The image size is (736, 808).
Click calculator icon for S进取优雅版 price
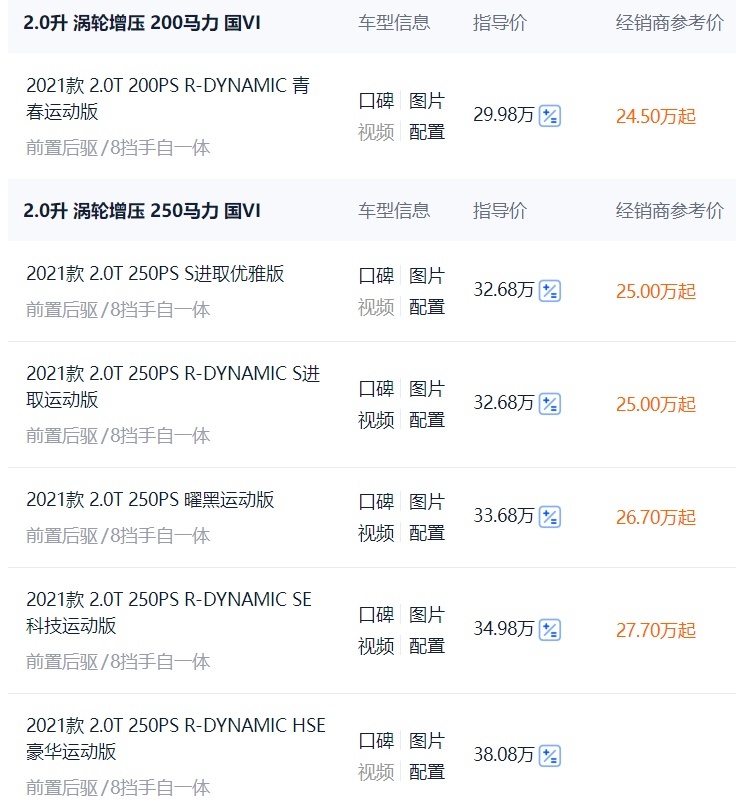pyautogui.click(x=549, y=291)
